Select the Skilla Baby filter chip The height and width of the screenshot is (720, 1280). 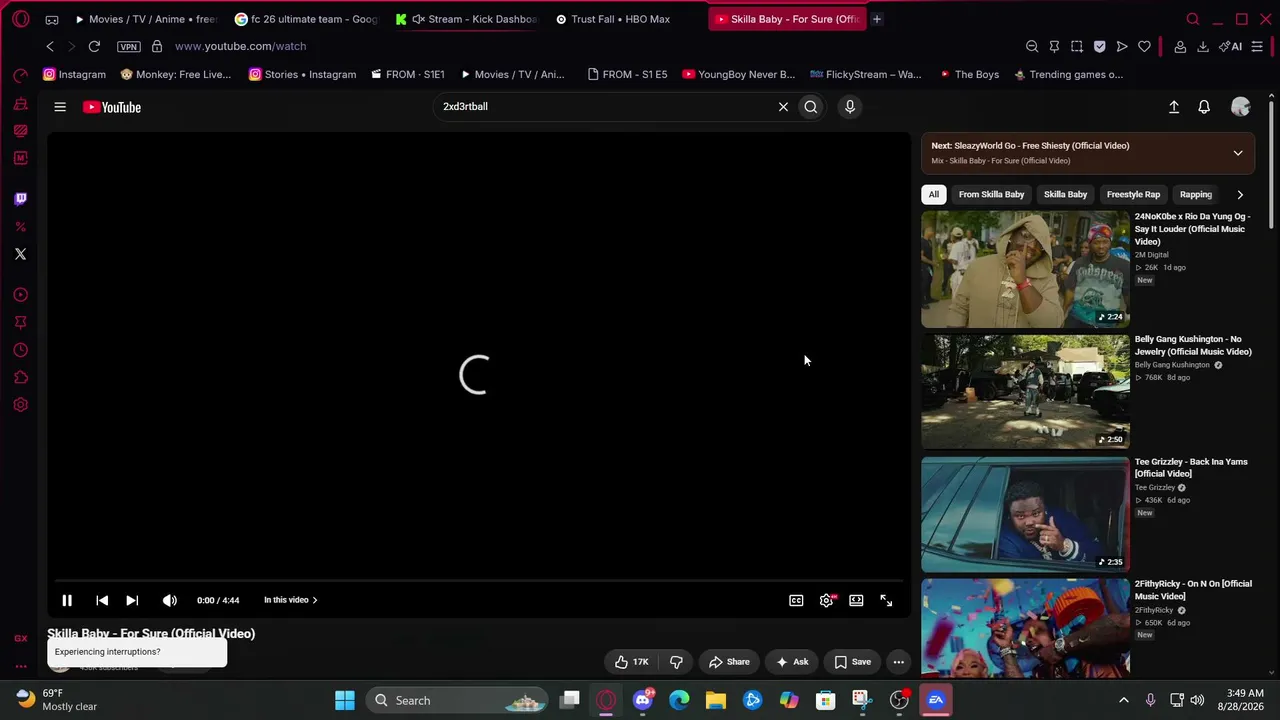(x=1065, y=195)
